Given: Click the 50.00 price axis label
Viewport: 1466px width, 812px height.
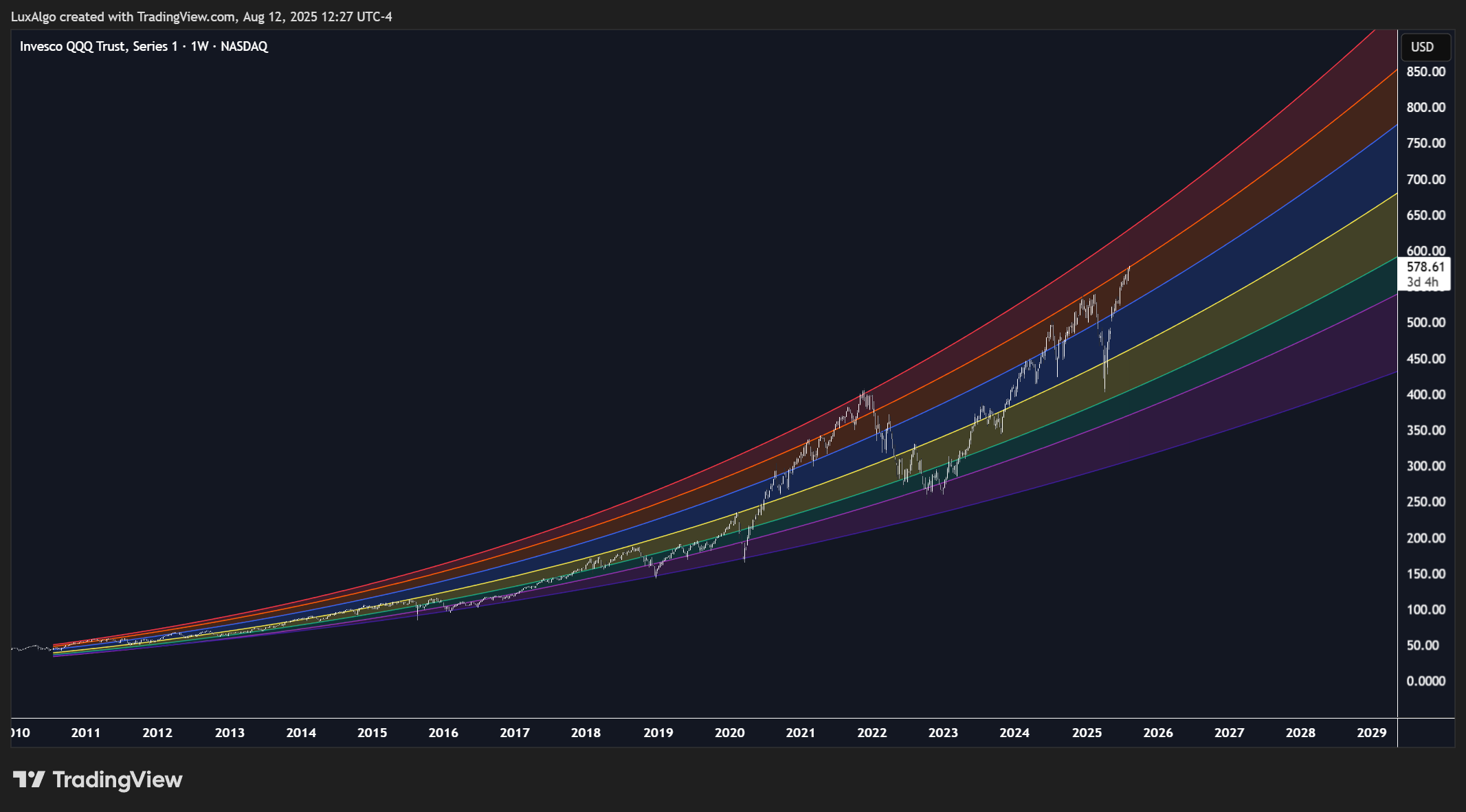Looking at the screenshot, I should (1423, 645).
